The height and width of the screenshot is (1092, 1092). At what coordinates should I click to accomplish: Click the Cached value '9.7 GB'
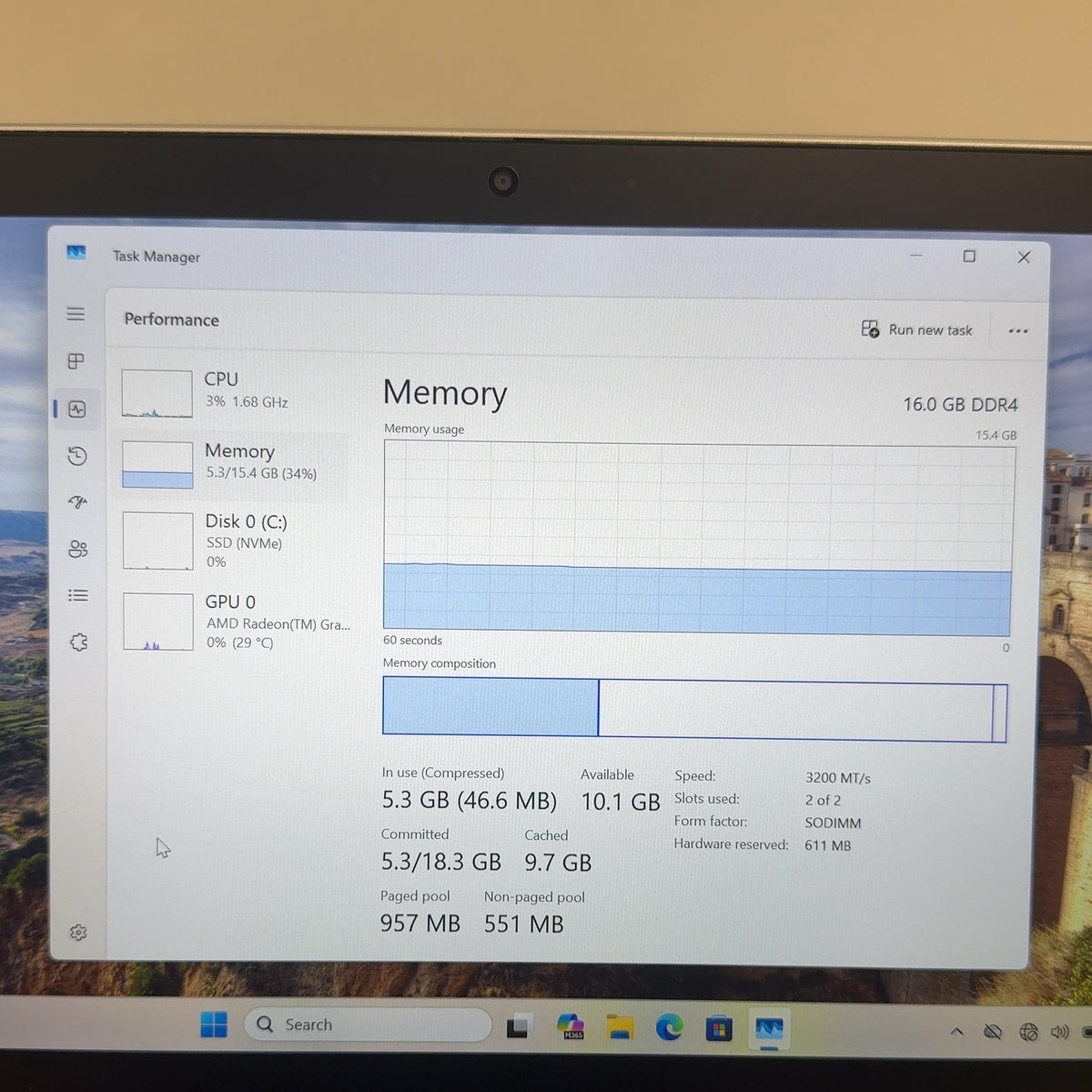pos(558,862)
